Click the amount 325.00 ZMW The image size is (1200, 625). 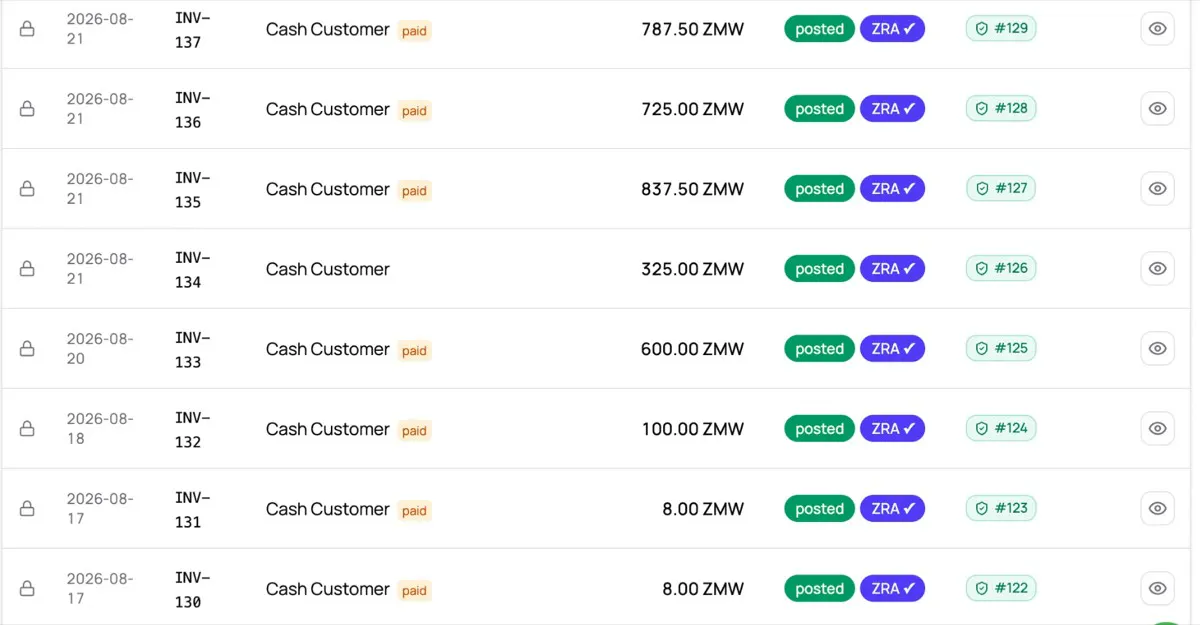click(x=692, y=269)
